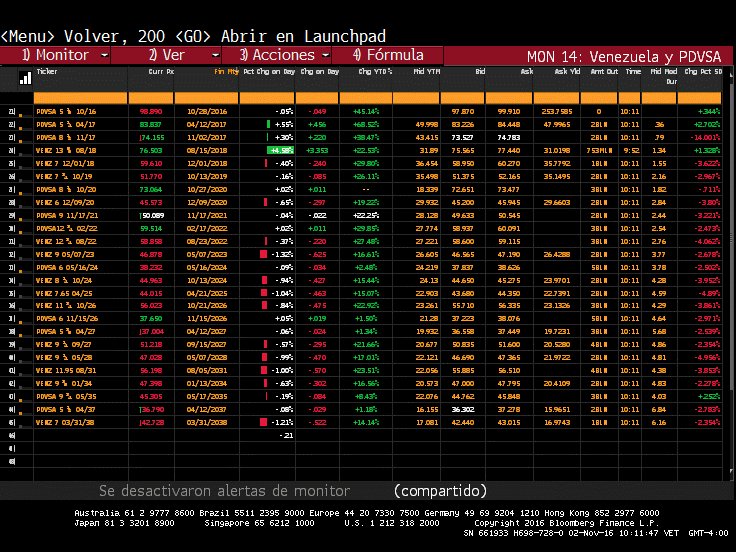Image resolution: width=736 pixels, height=552 pixels.
Task: Click the Ask Yld column header
Action: coord(567,71)
